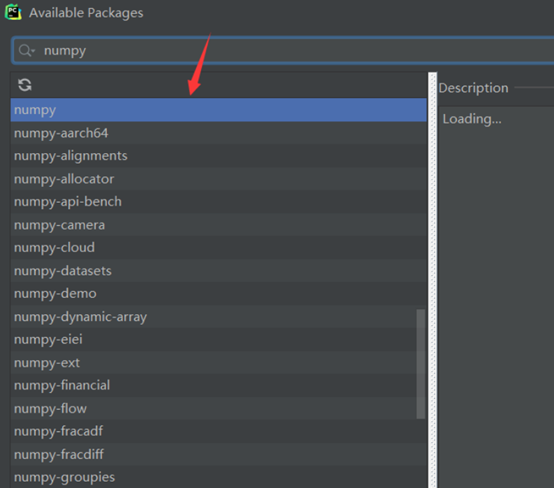
Task: Select numpy-aarch64 in the list
Action: click(219, 133)
